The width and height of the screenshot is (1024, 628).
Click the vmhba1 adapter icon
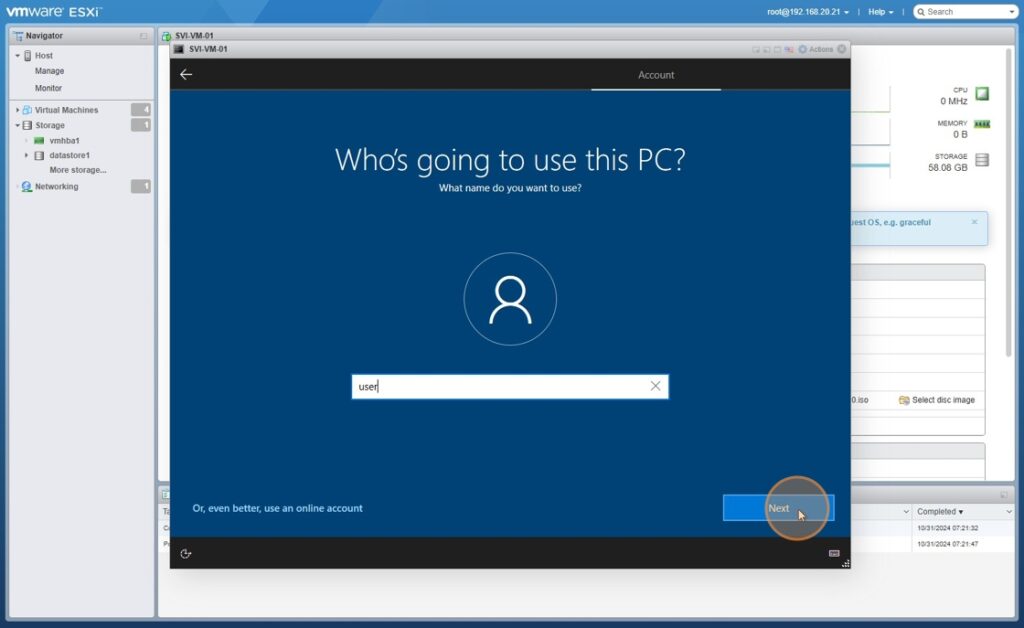click(x=39, y=140)
